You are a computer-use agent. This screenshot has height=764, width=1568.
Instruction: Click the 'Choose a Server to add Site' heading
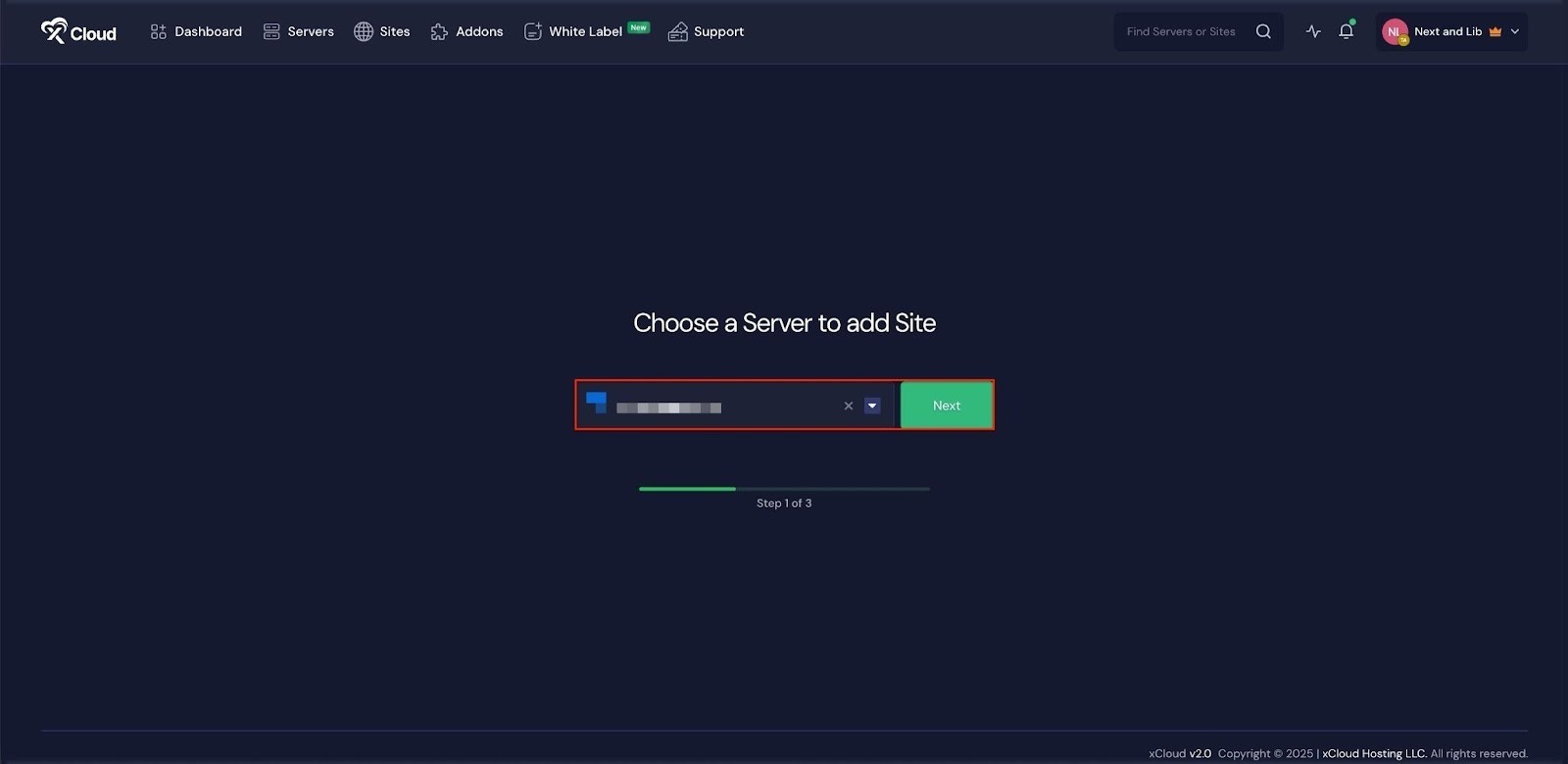784,323
